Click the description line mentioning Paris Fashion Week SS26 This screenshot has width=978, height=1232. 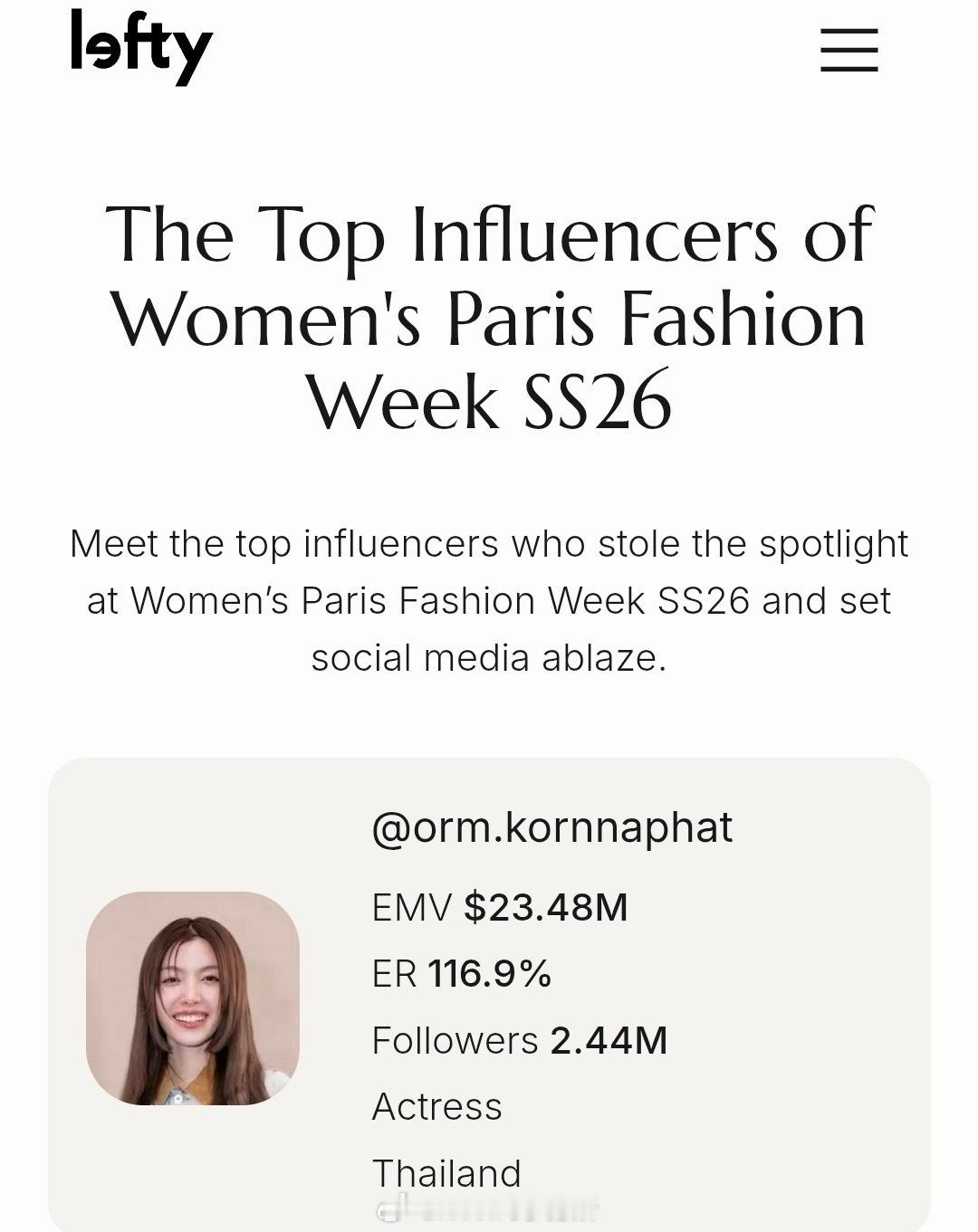pyautogui.click(x=489, y=601)
